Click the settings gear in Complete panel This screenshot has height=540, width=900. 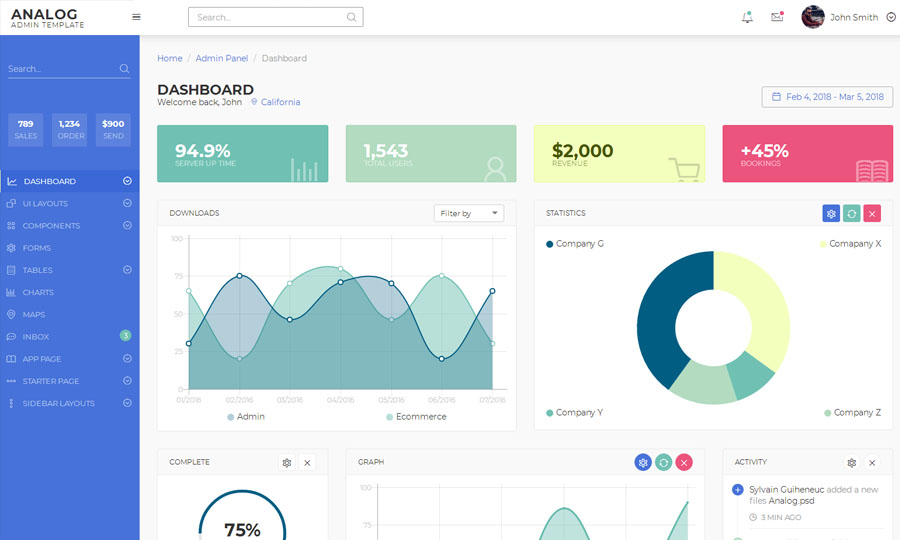287,463
